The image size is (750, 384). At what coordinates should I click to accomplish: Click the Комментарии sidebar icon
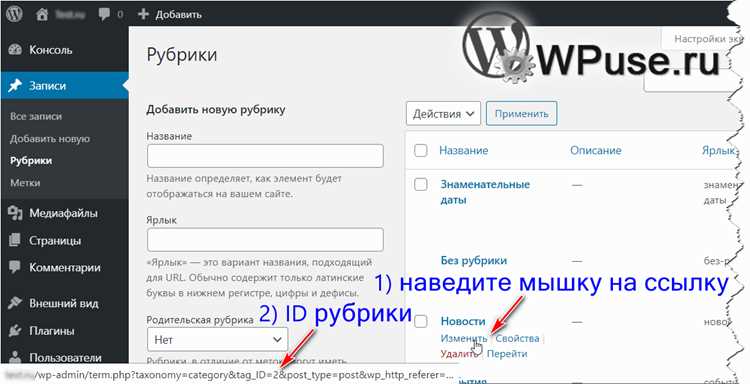(x=16, y=267)
